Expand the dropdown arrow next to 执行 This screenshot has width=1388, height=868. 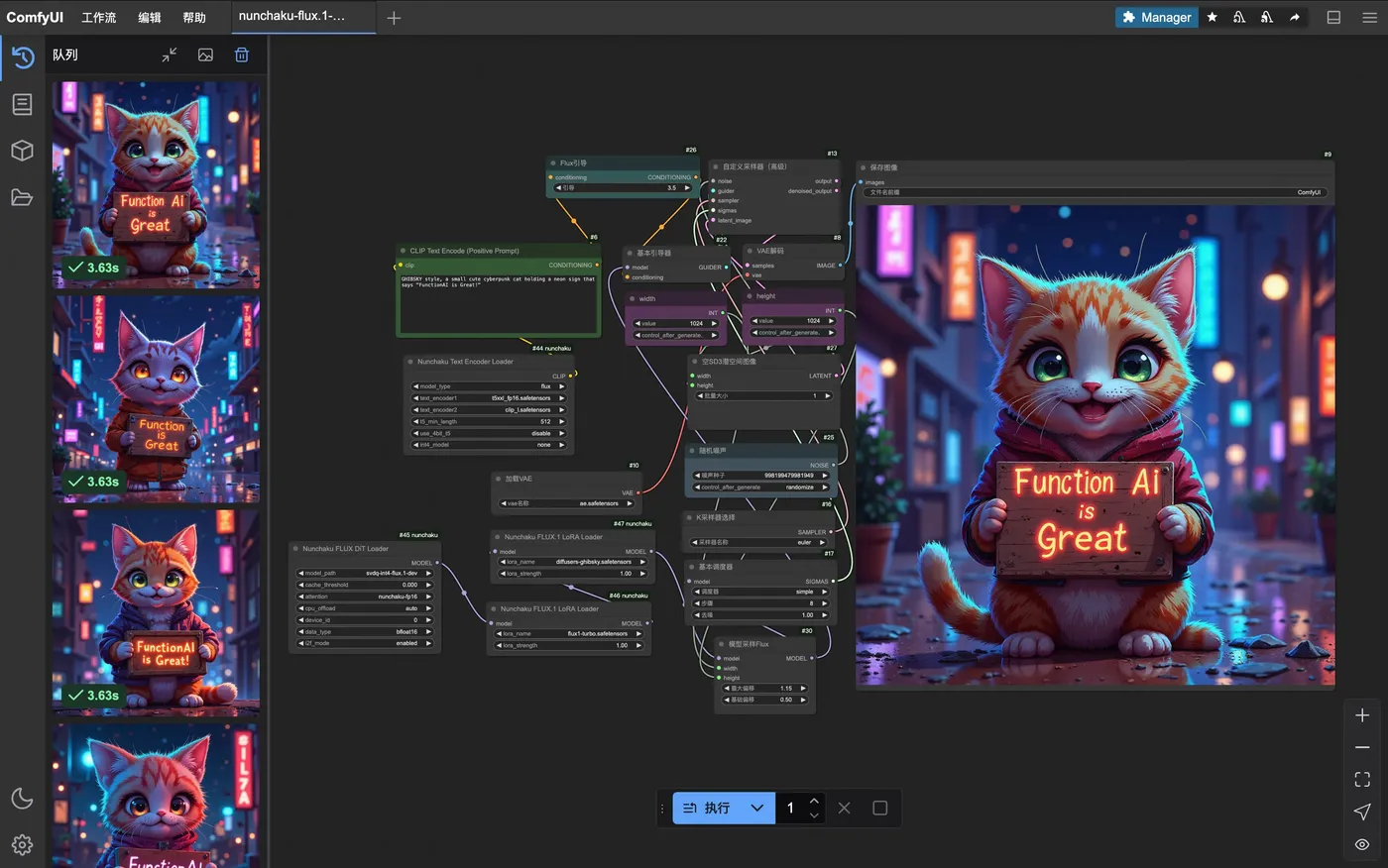coord(757,808)
